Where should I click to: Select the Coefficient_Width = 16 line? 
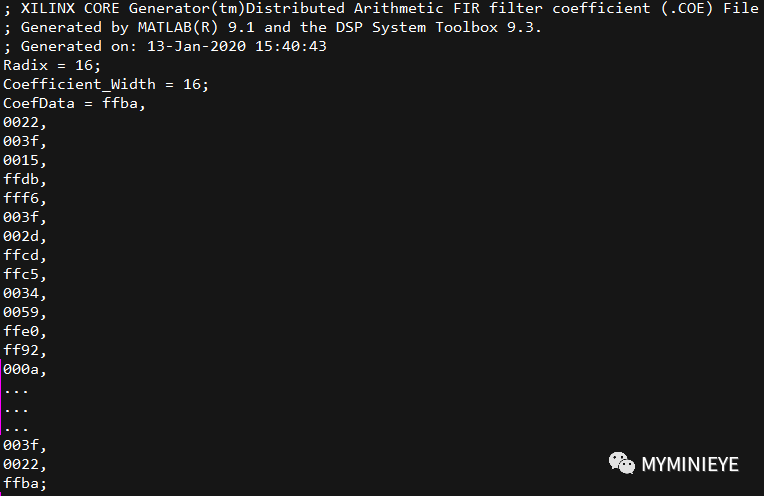click(106, 84)
